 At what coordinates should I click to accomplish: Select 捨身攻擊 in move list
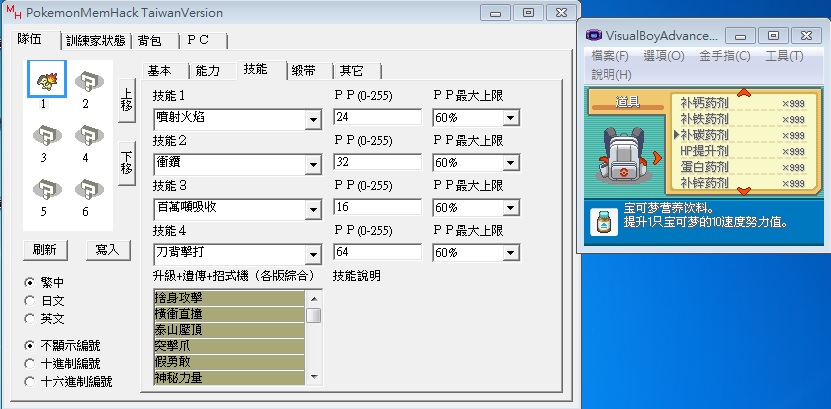(x=229, y=298)
